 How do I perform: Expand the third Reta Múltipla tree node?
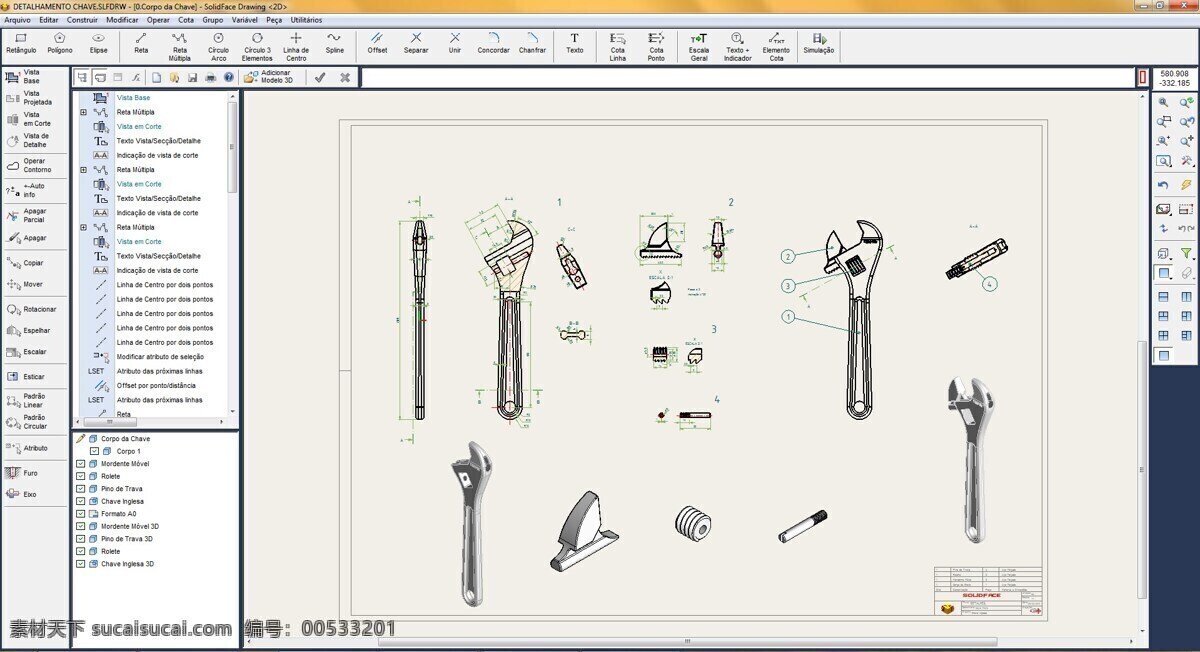[84, 227]
